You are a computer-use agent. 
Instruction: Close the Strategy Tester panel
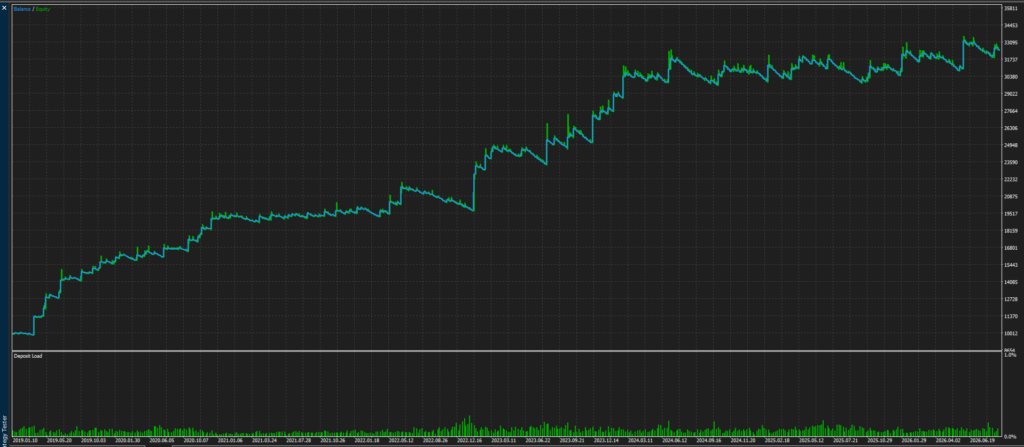(x=4, y=8)
